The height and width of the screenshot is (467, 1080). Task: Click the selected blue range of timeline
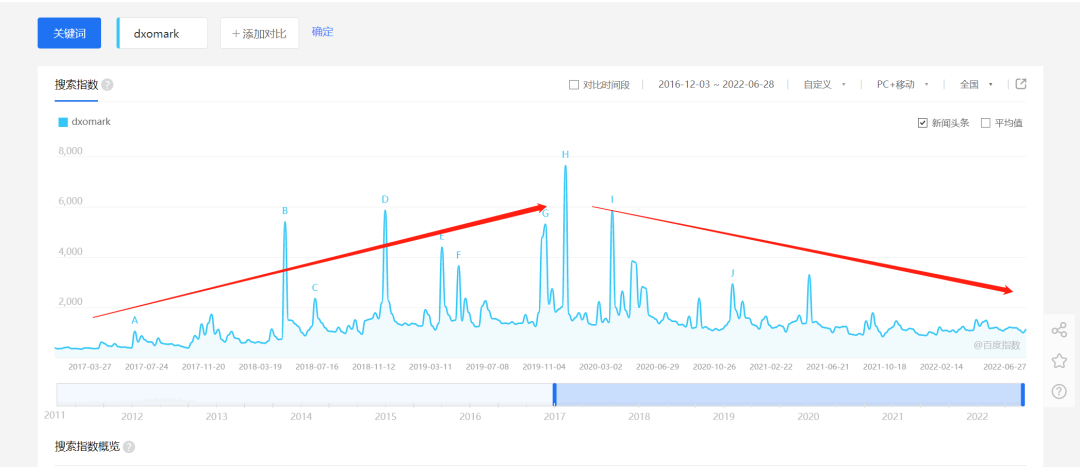point(789,394)
